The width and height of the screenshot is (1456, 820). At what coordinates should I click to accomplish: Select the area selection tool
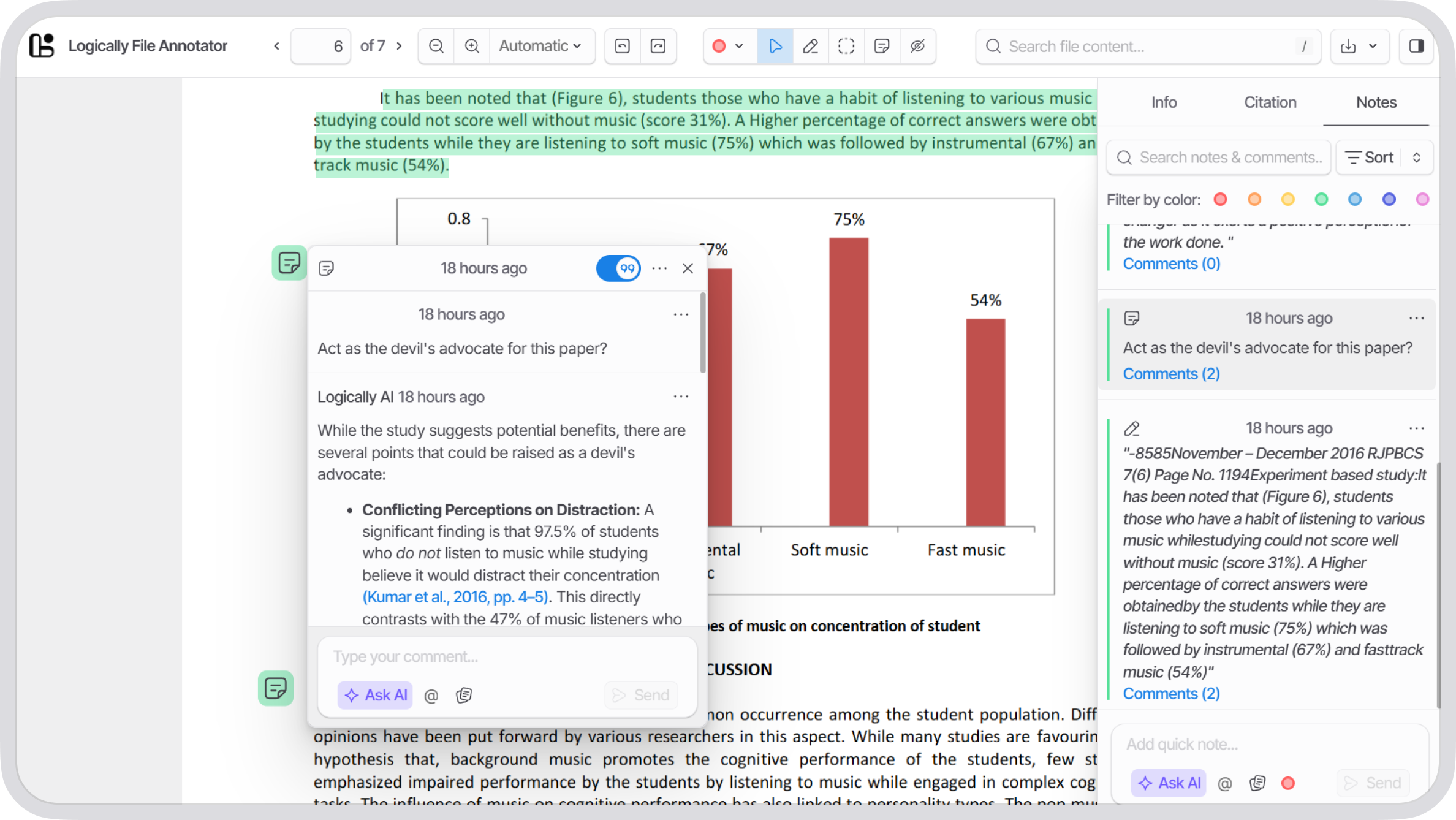(x=846, y=46)
